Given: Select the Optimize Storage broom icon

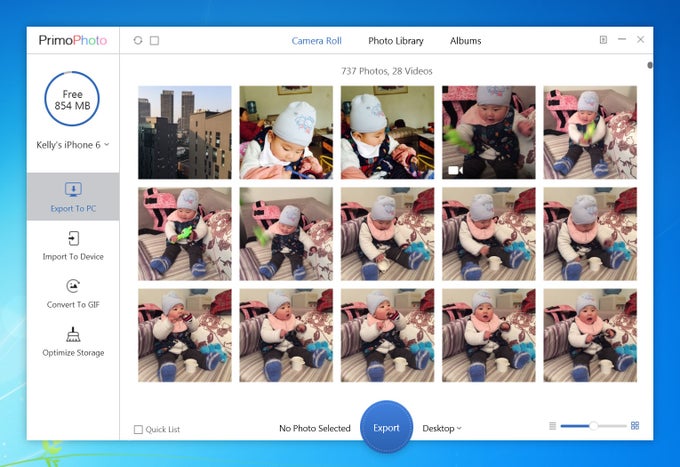Looking at the screenshot, I should tap(73, 334).
